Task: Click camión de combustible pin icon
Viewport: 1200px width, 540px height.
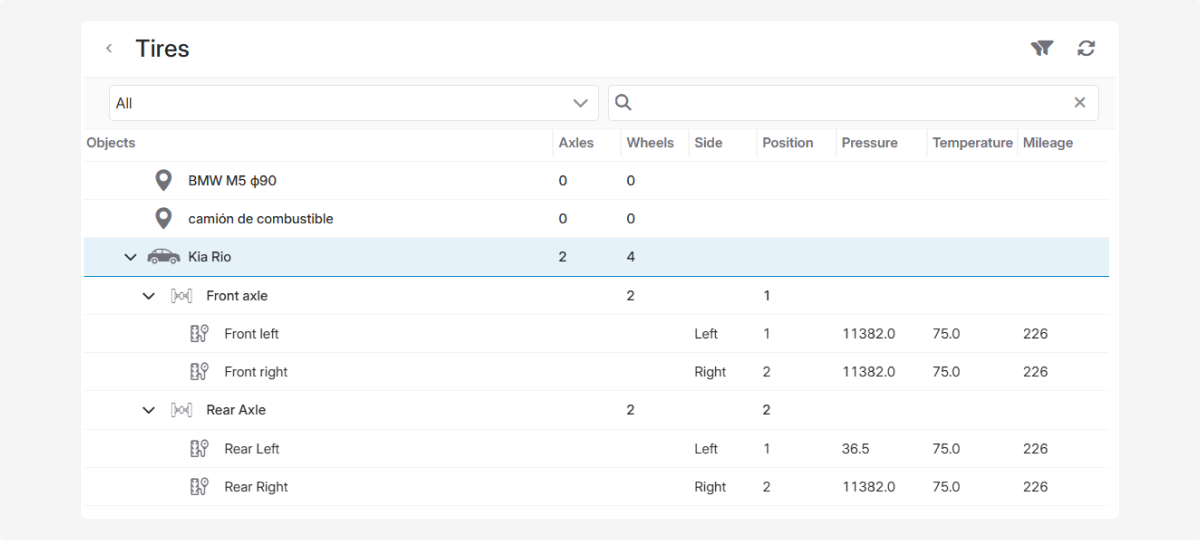Action: click(x=164, y=219)
